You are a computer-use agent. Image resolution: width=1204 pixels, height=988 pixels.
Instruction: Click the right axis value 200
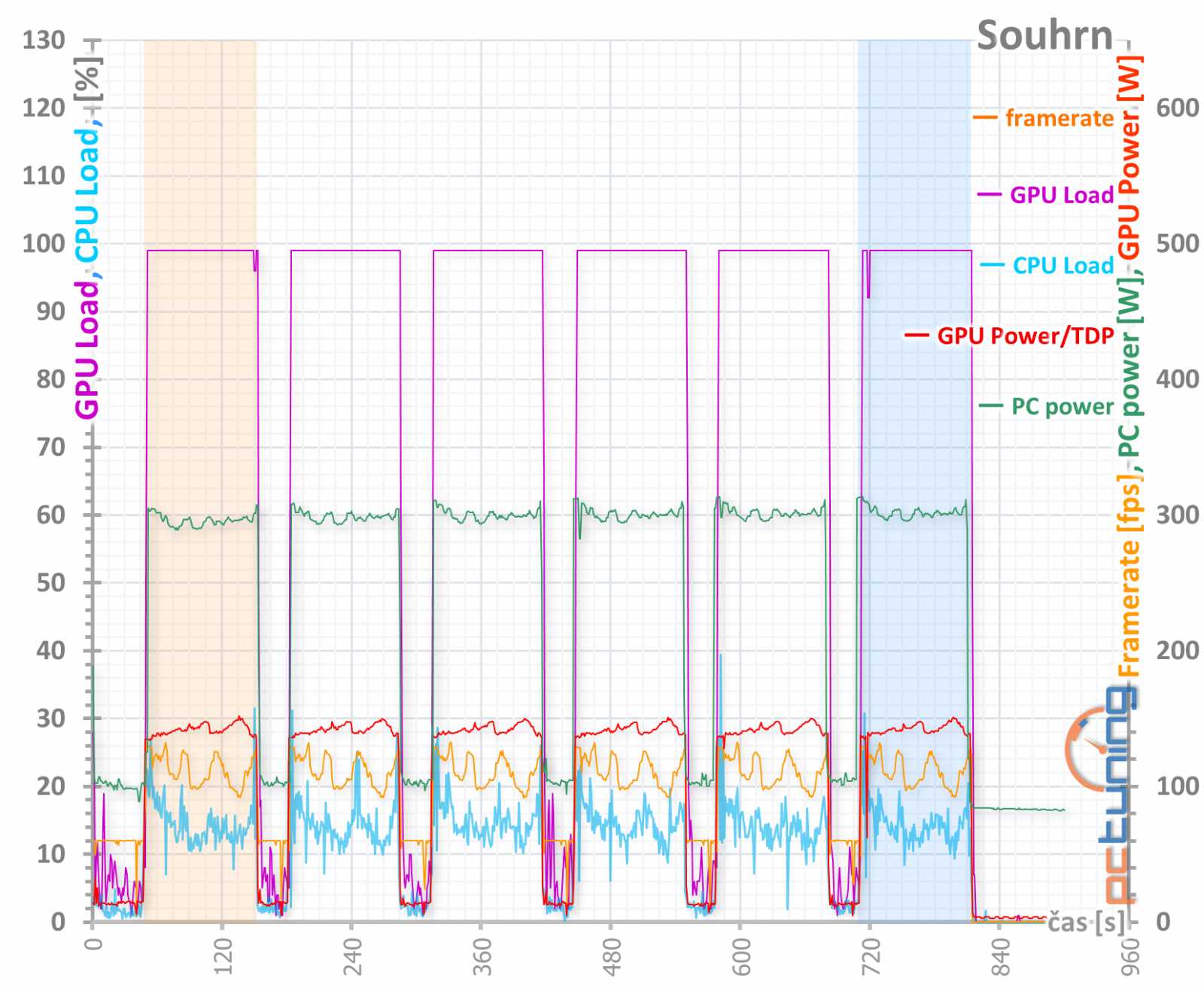point(1178,650)
